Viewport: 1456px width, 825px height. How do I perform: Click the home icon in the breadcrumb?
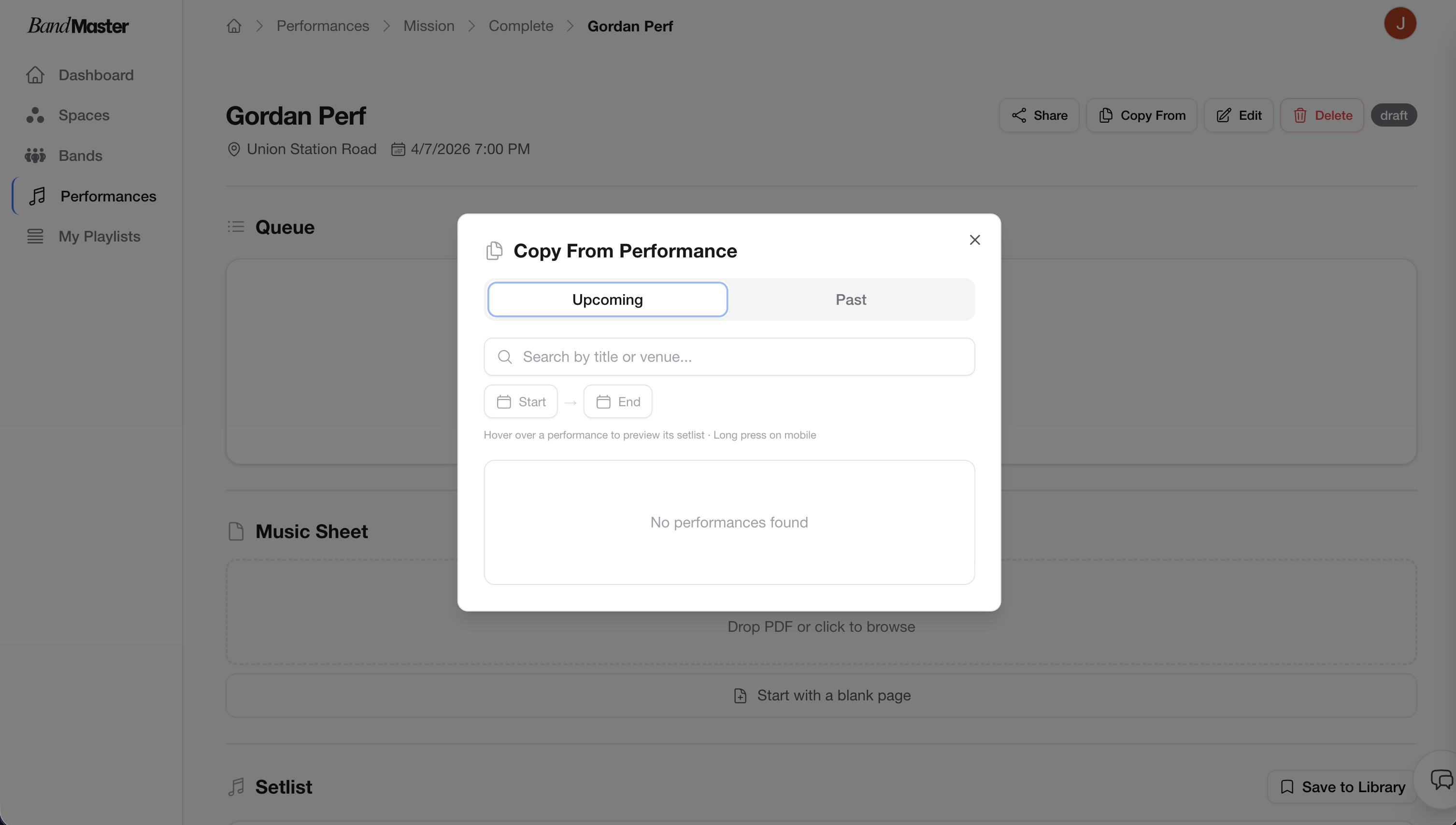234,26
